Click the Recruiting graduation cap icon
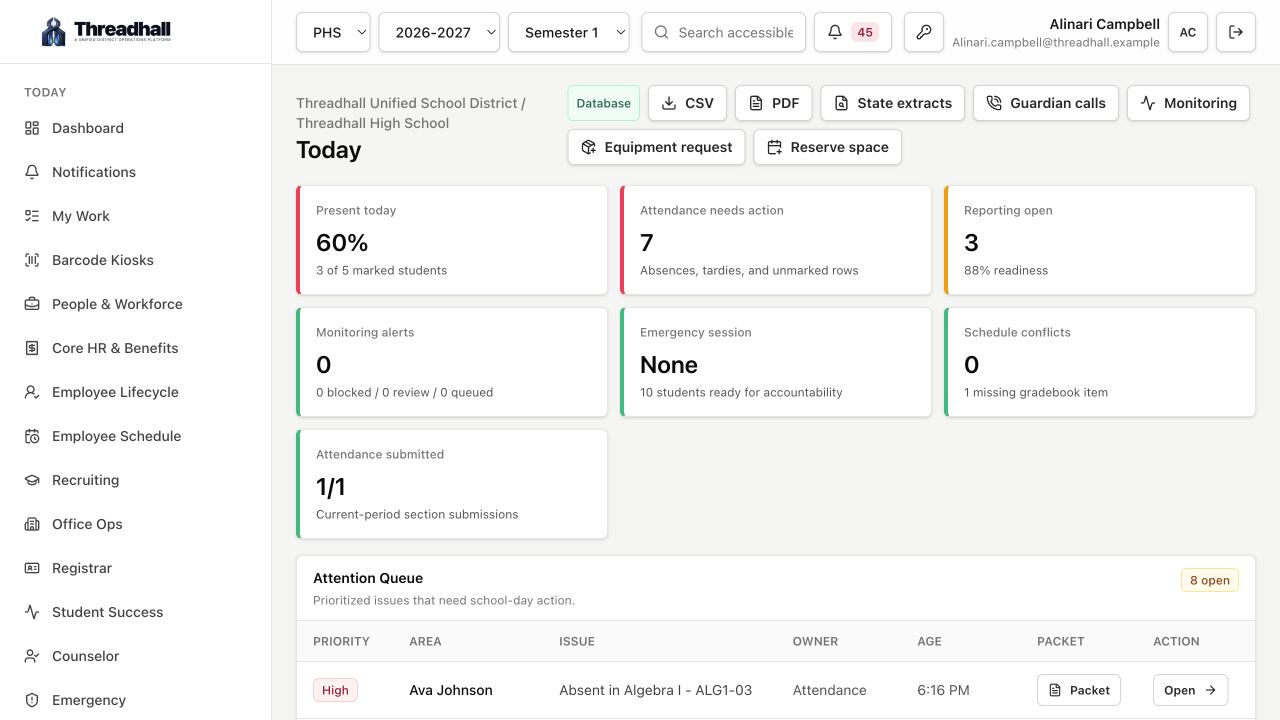1280x720 pixels. click(32, 480)
